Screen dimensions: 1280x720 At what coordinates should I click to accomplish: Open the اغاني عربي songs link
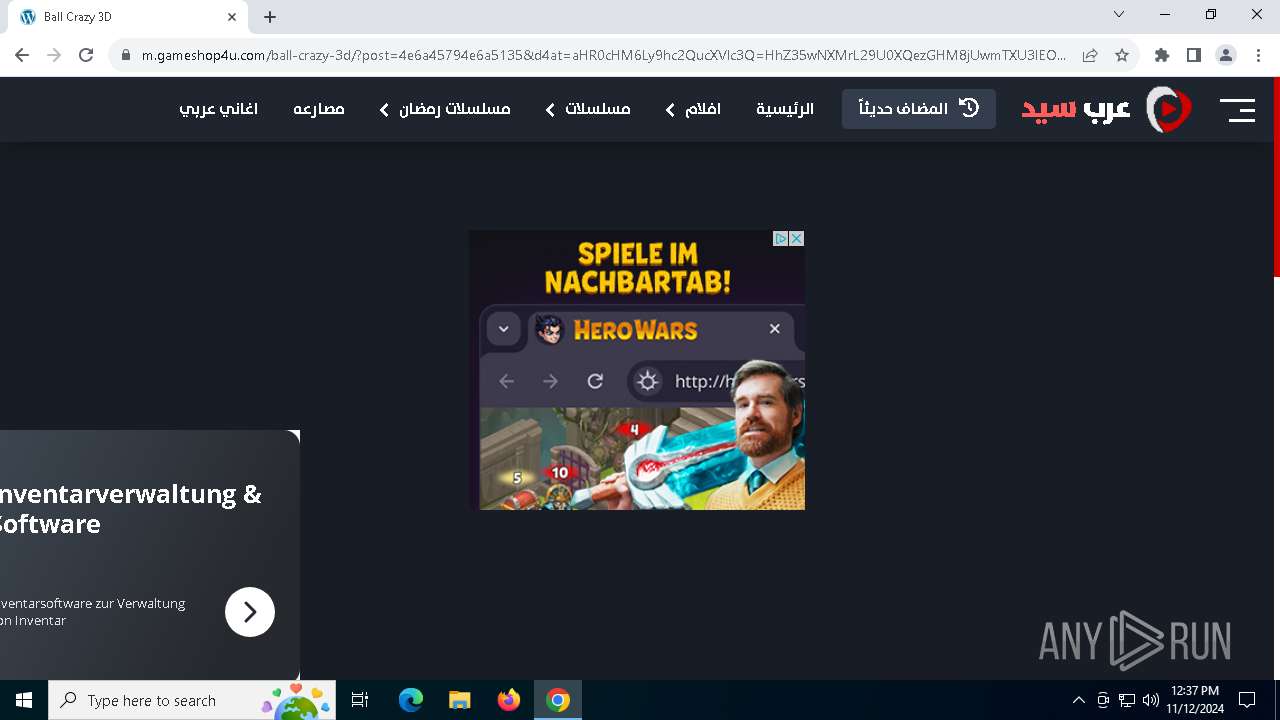click(219, 109)
